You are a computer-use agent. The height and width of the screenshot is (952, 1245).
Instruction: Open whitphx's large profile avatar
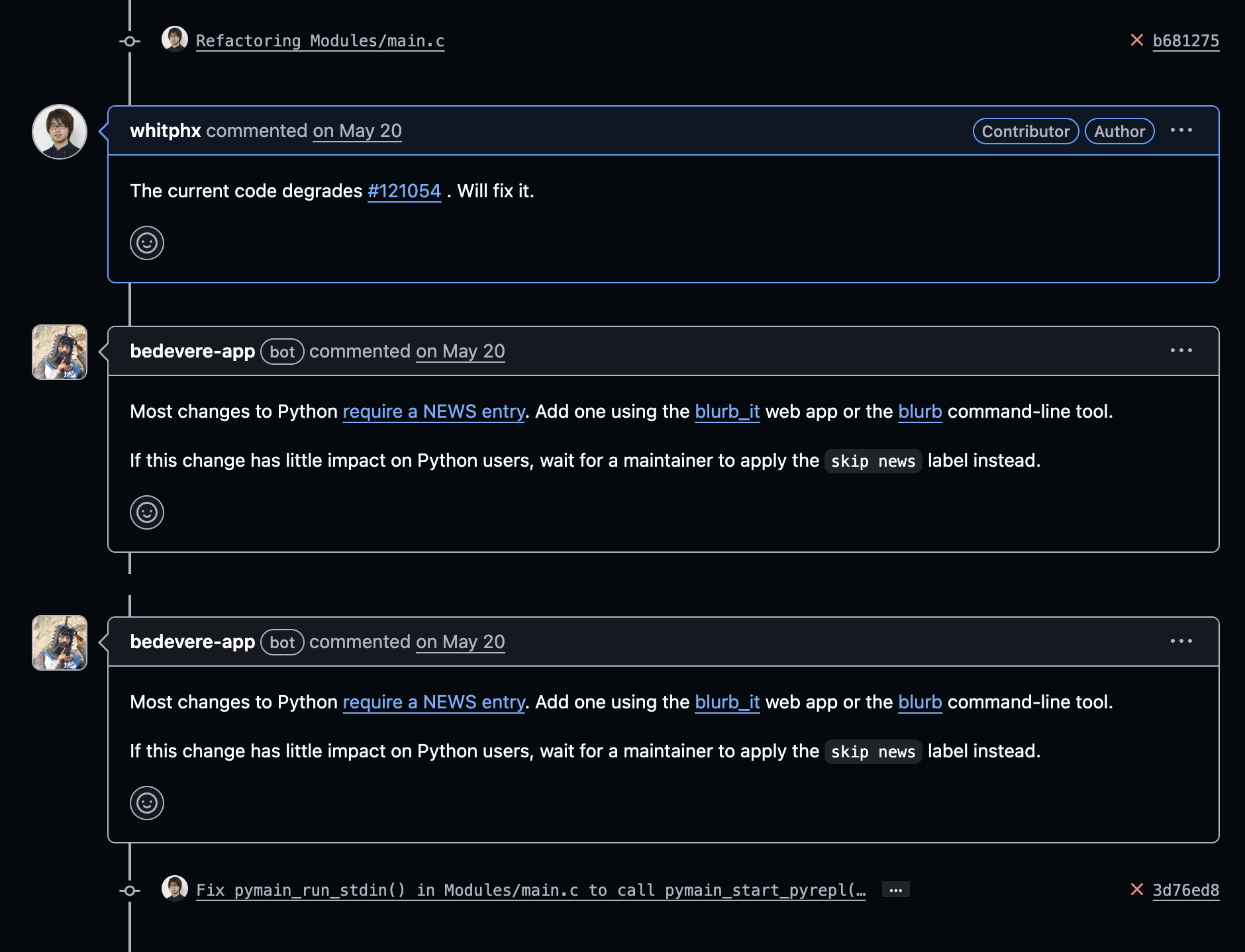60,132
